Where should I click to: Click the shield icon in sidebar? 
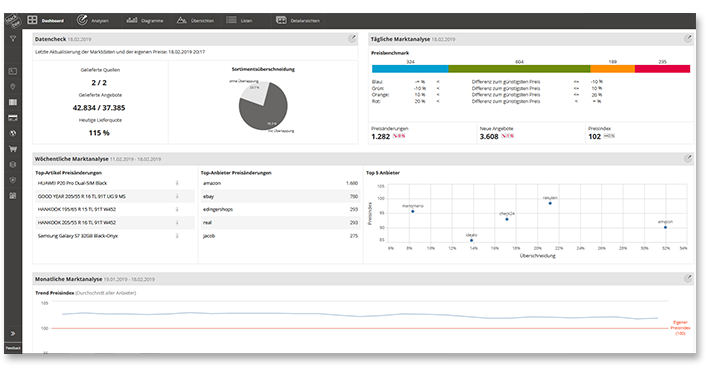pos(13,180)
